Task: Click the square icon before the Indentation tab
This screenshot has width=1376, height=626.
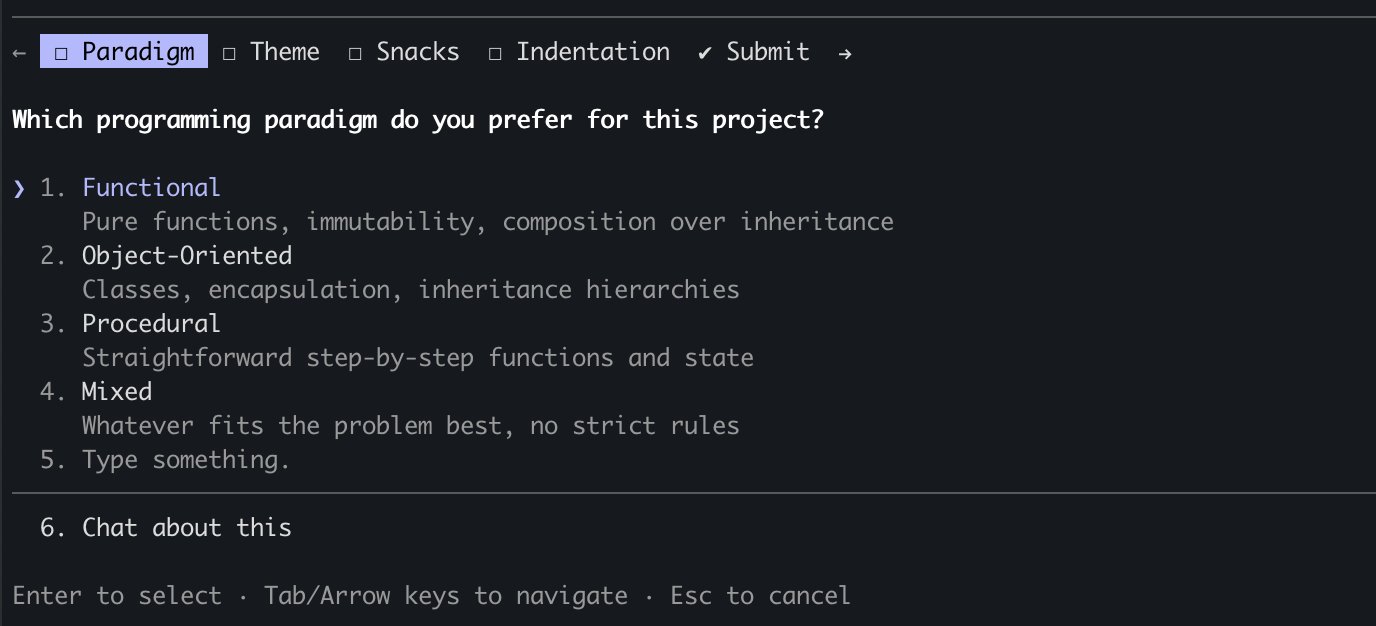Action: point(494,52)
